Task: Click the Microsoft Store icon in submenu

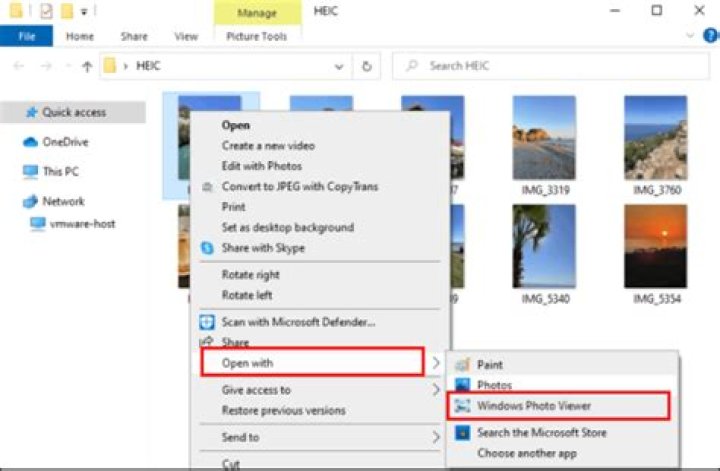Action: [462, 433]
